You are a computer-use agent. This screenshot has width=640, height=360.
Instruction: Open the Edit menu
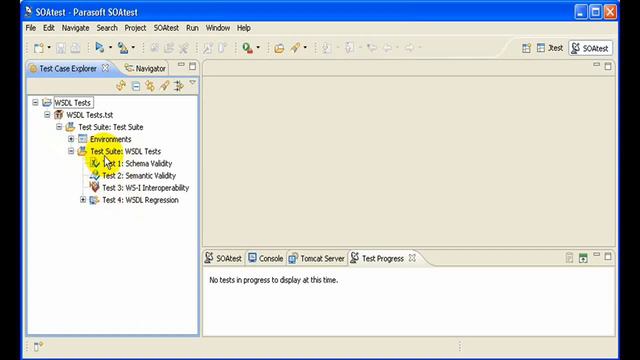coord(49,28)
